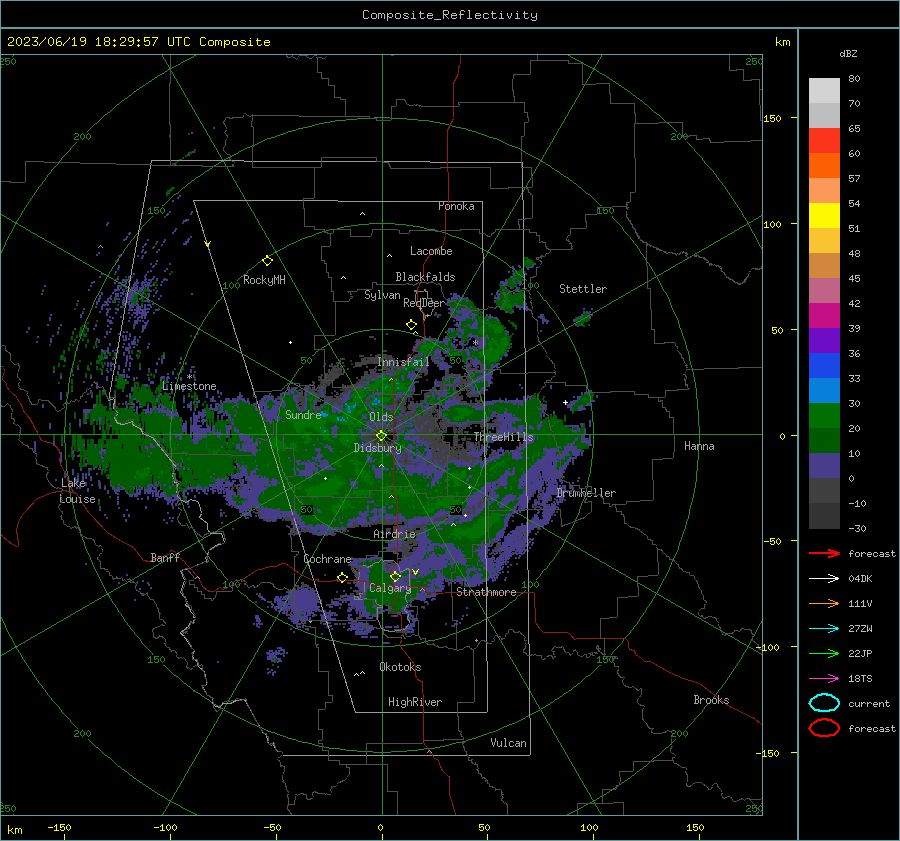Click the ThreeHills town label
Screen dimensions: 900x841
503,437
